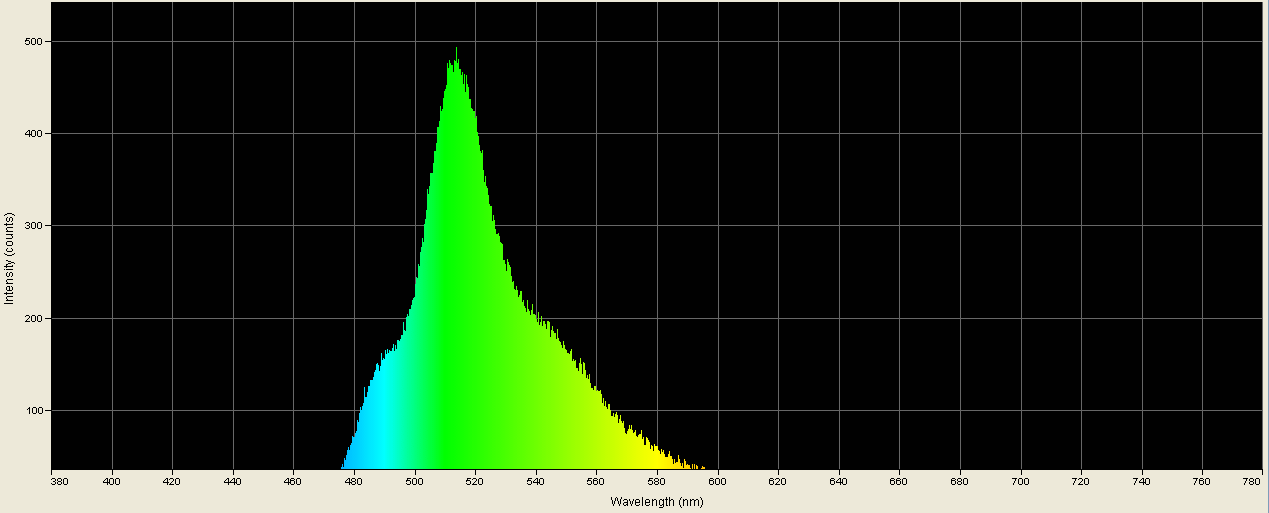Image resolution: width=1269 pixels, height=513 pixels.
Task: Click the 480 wavelength axis label
Action: (x=355, y=481)
